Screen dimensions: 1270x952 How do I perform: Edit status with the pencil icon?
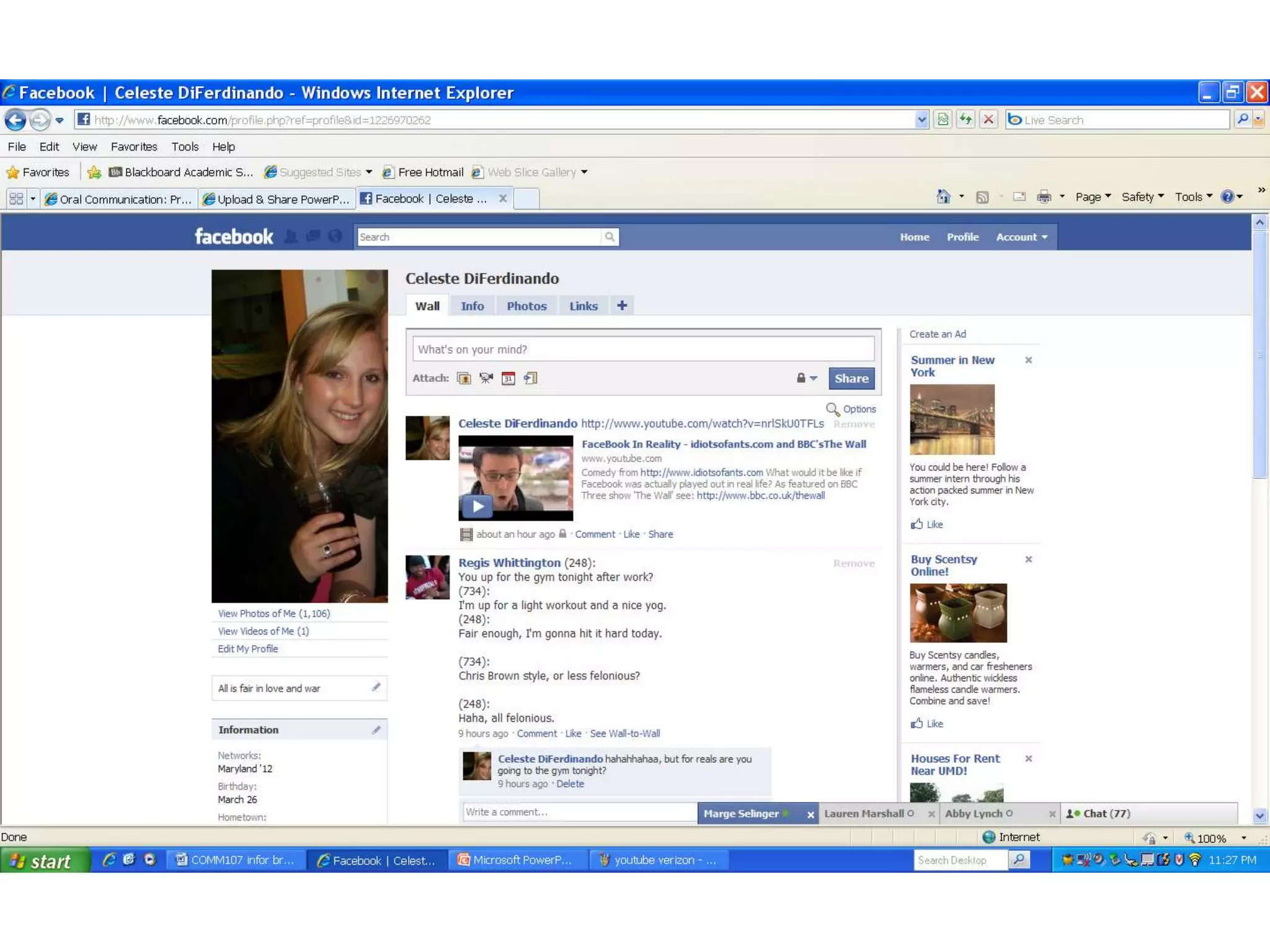376,687
